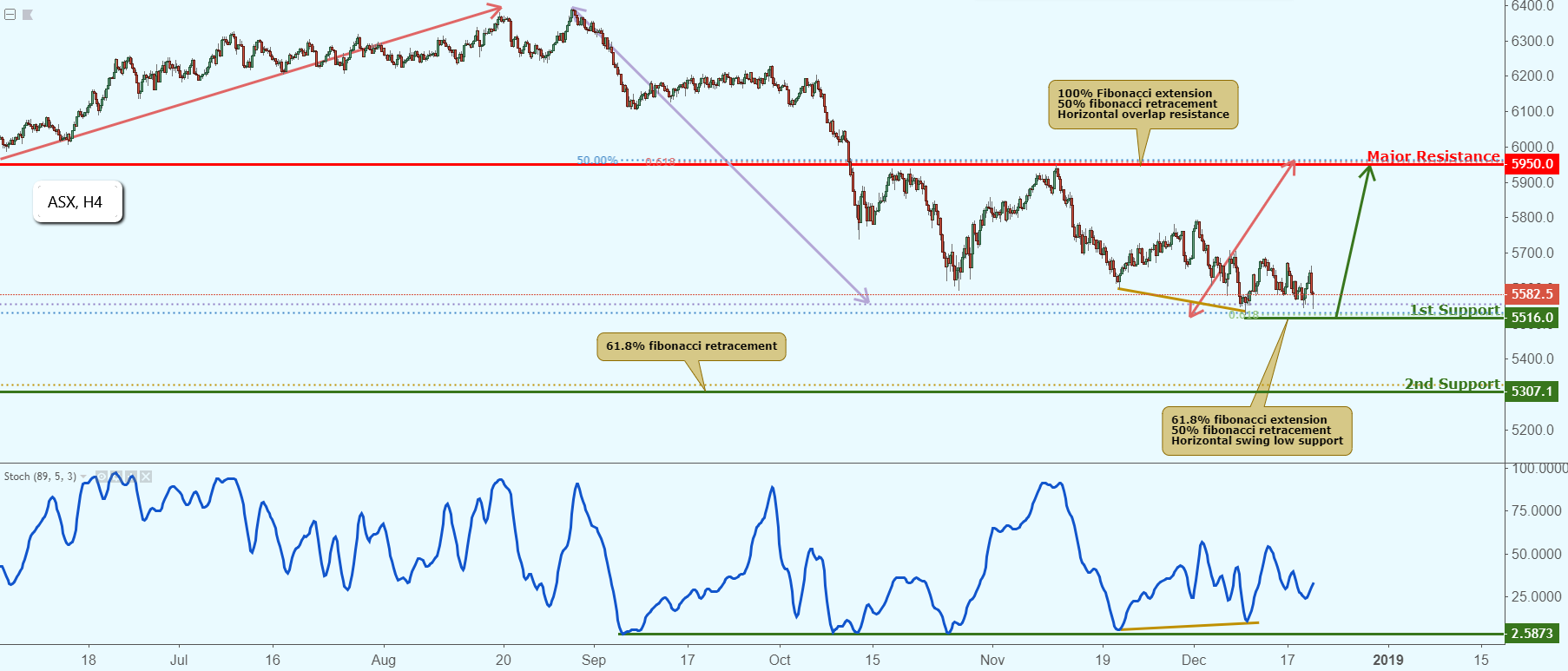Click the 100% Fibonacci extension callout
This screenshot has height=671, width=1568.
click(x=1143, y=104)
